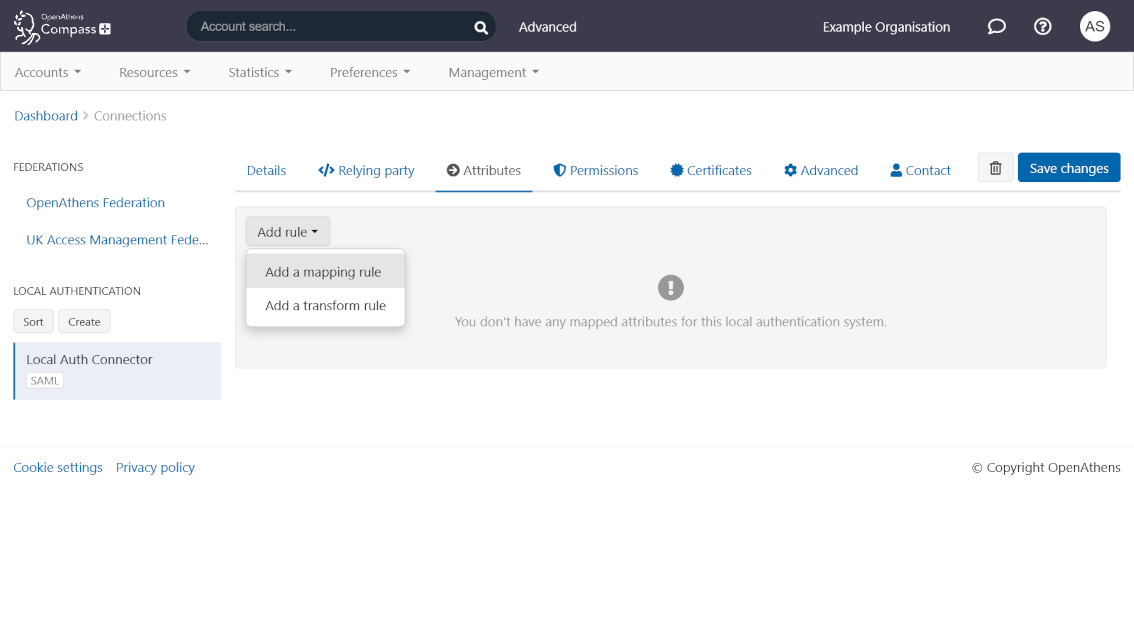This screenshot has height=638, width=1134.
Task: Open the help question mark icon
Action: (x=1042, y=27)
